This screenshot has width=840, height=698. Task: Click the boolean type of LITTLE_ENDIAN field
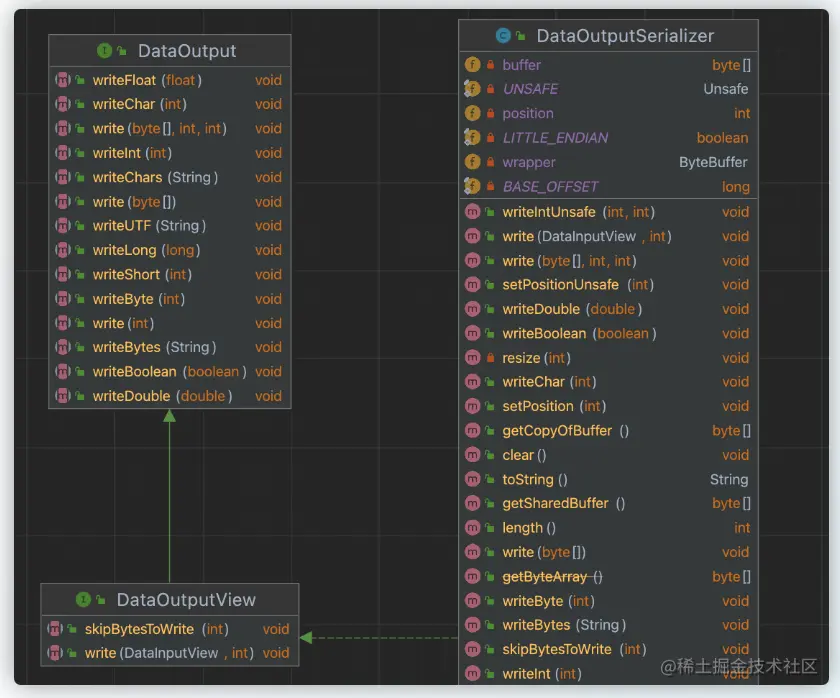[722, 138]
